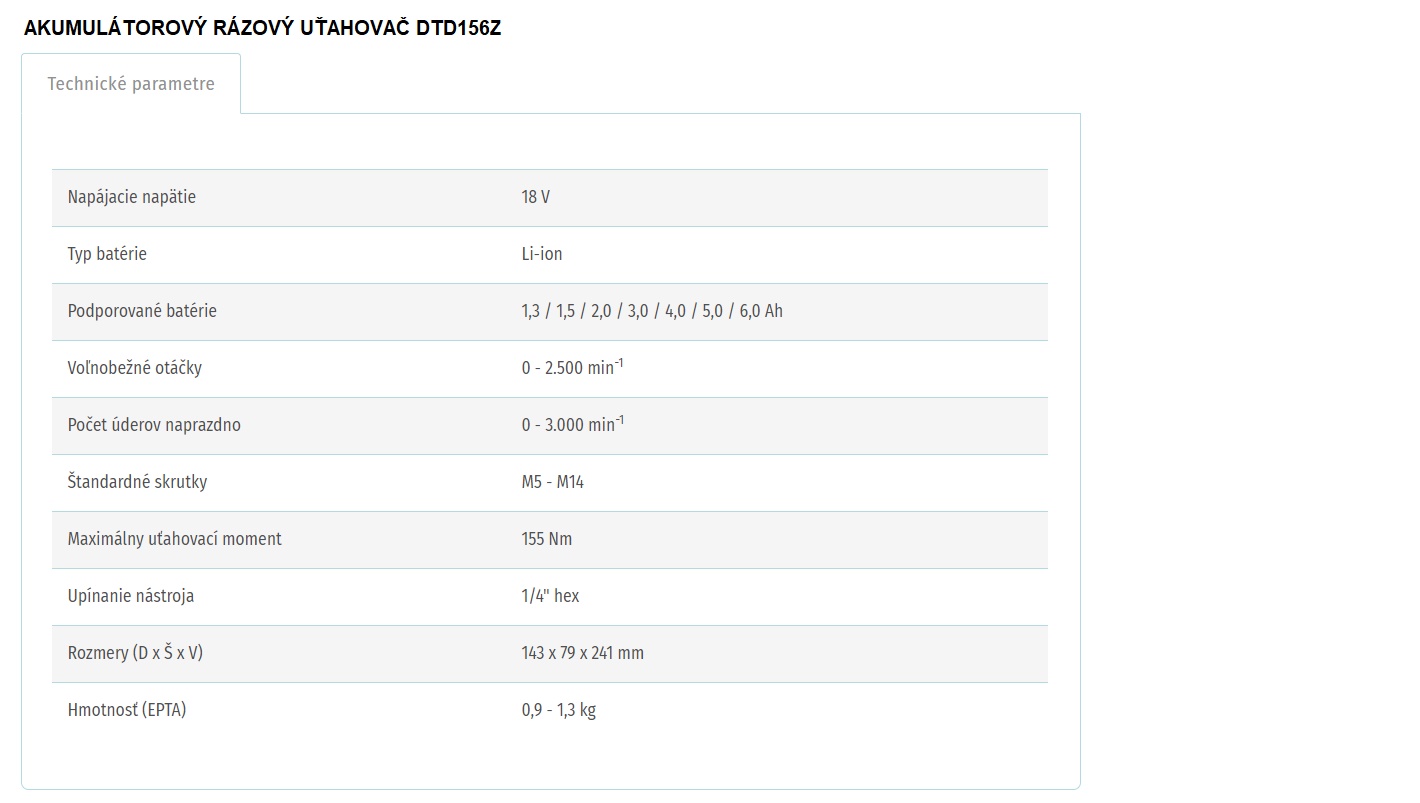
Task: Click the supported battery capacities Ah value
Action: click(x=652, y=311)
